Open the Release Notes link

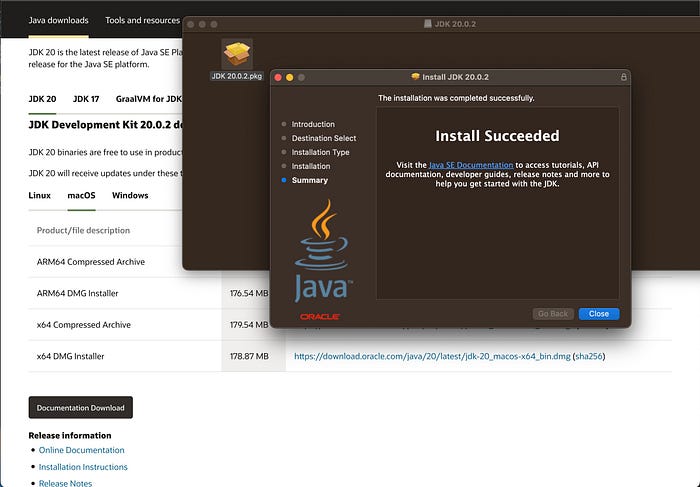coord(66,483)
